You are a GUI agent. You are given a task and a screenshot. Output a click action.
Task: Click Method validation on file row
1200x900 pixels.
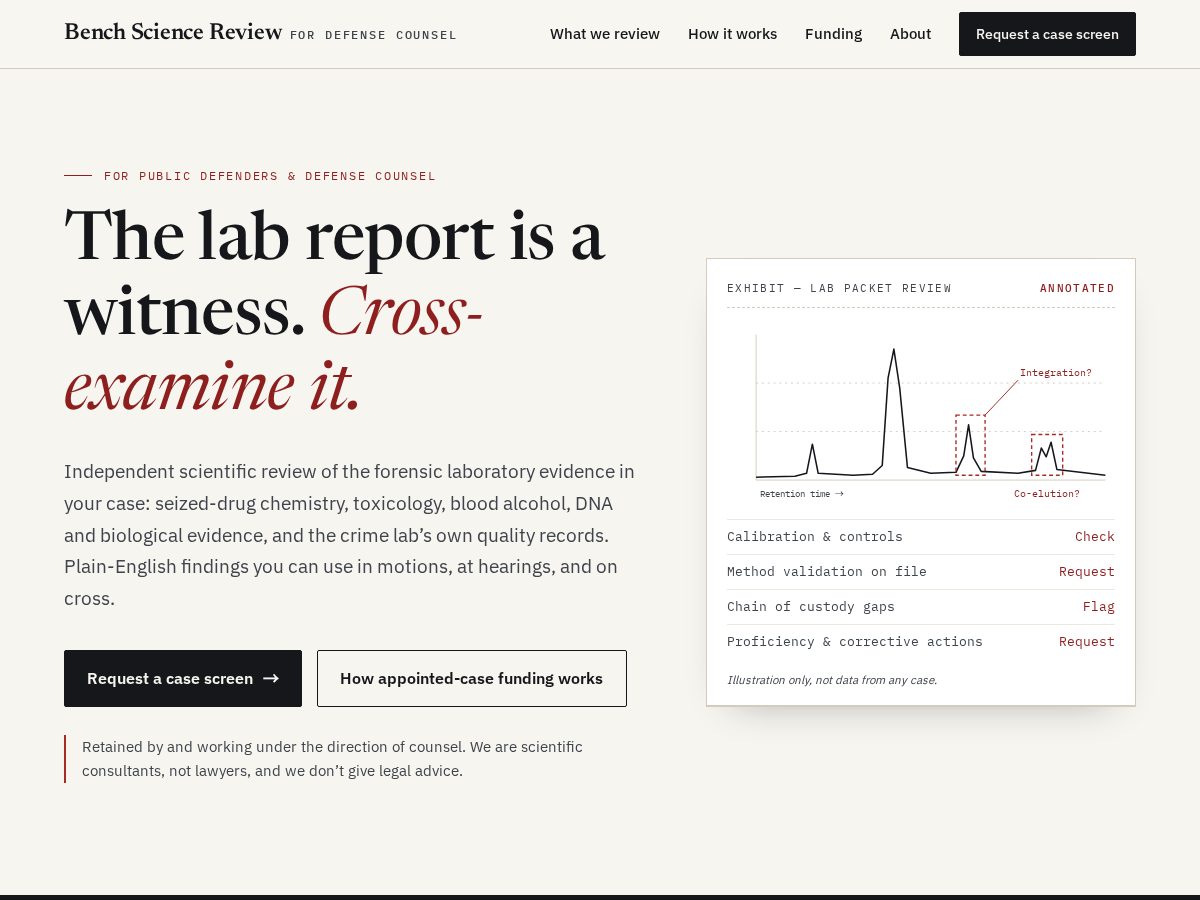tap(921, 572)
